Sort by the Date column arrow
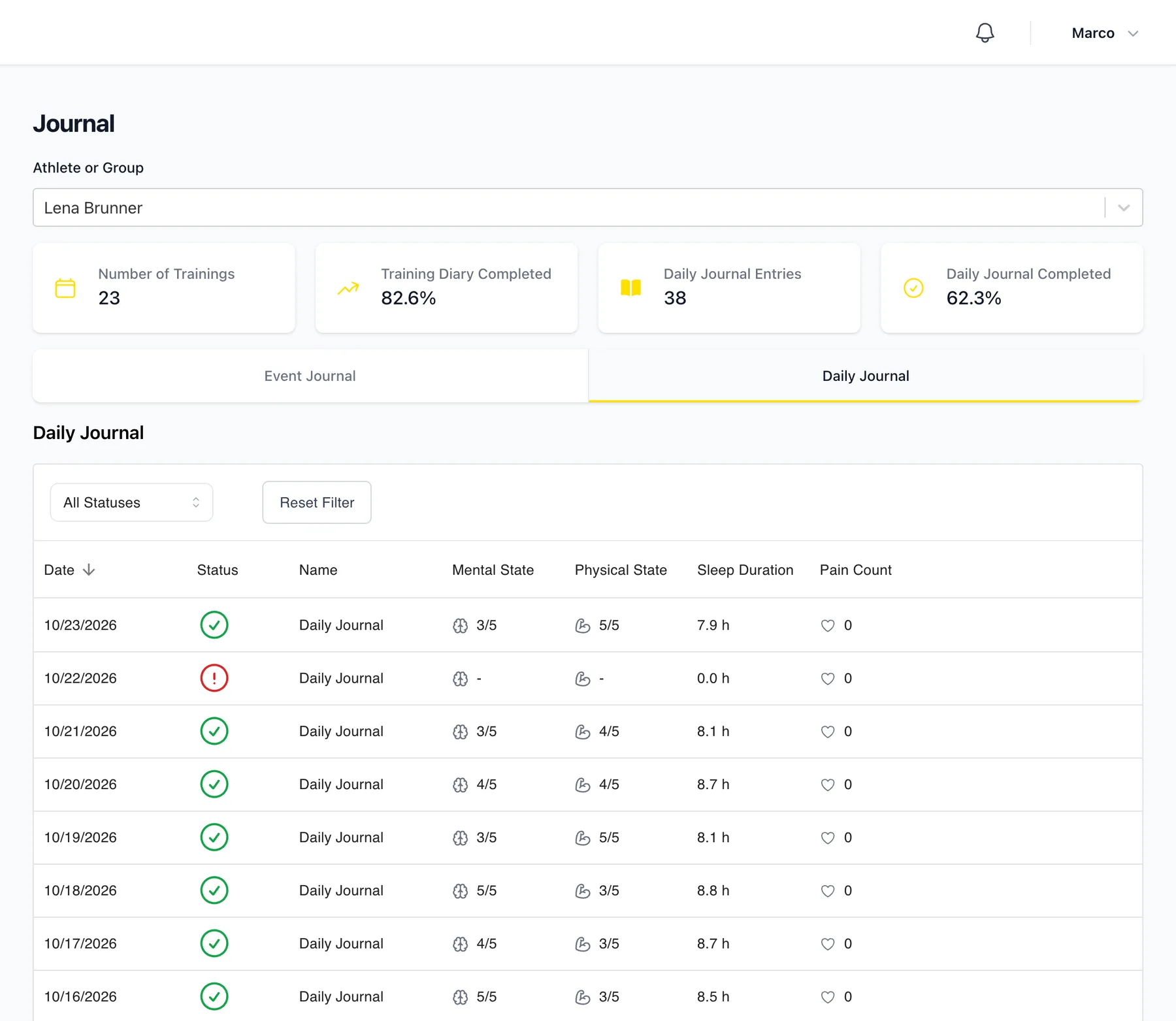The height and width of the screenshot is (1021, 1176). coord(89,570)
